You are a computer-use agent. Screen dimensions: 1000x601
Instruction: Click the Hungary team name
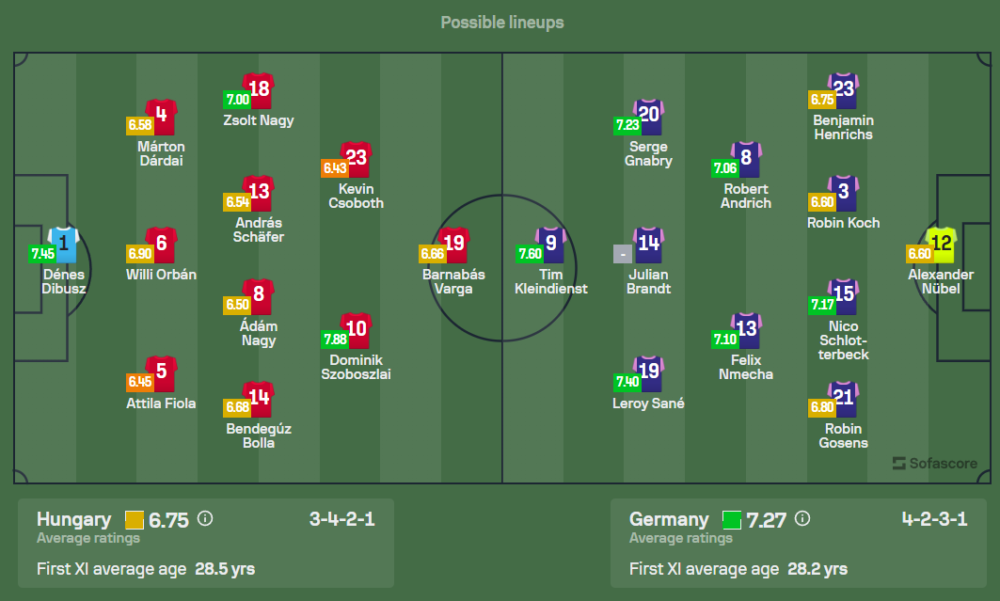[74, 519]
